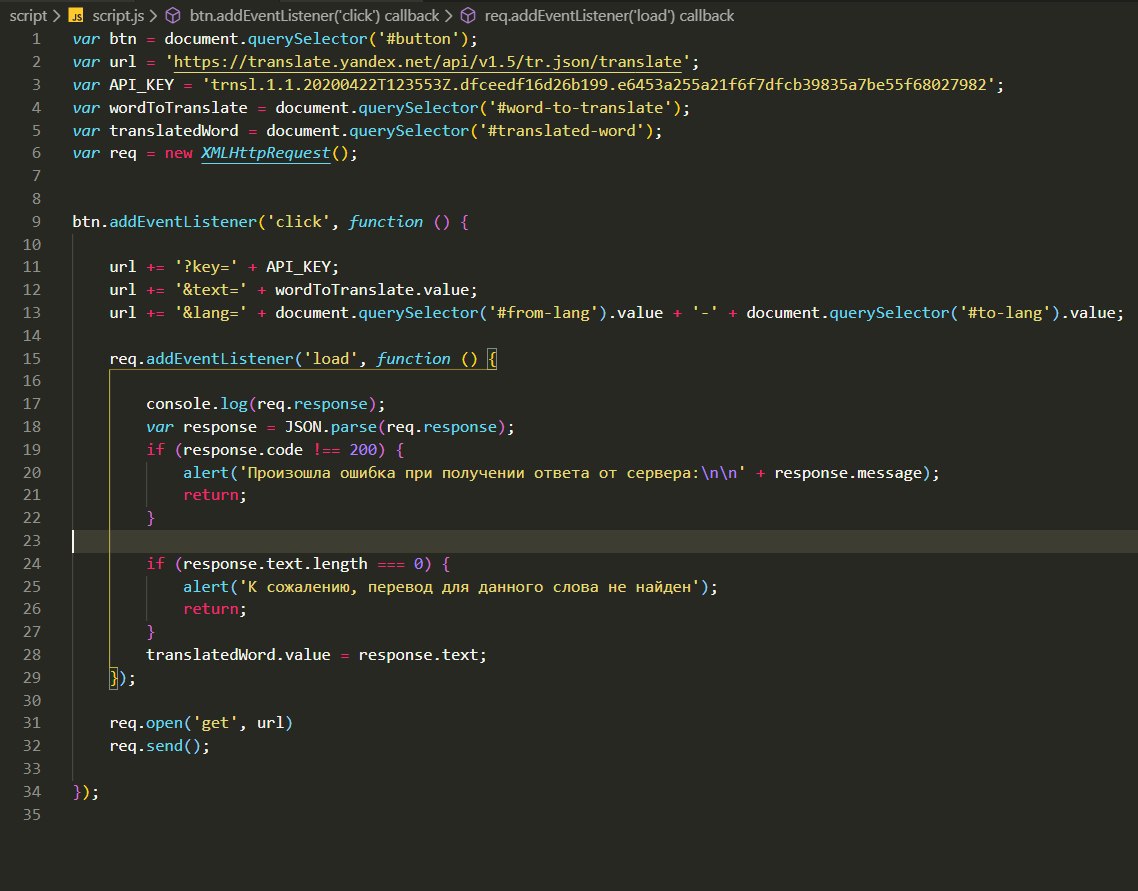
Task: Click the highlighted closing brace on line 29
Action: tap(113, 678)
